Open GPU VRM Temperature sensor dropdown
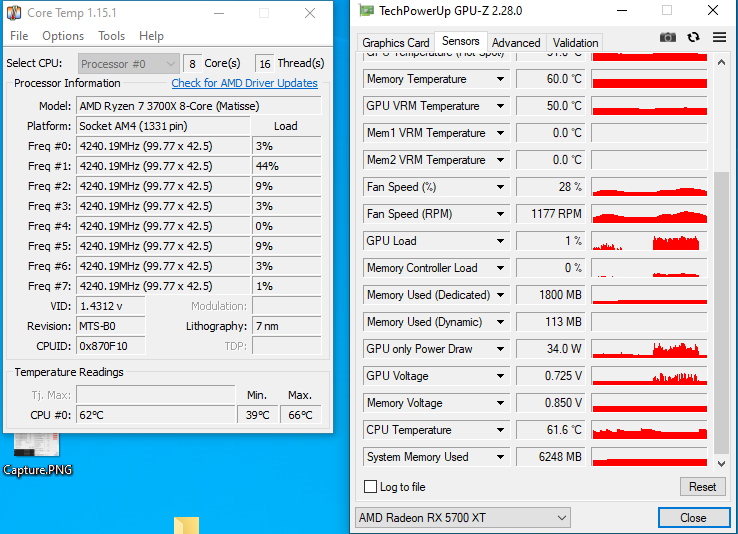Image resolution: width=738 pixels, height=534 pixels. (500, 106)
